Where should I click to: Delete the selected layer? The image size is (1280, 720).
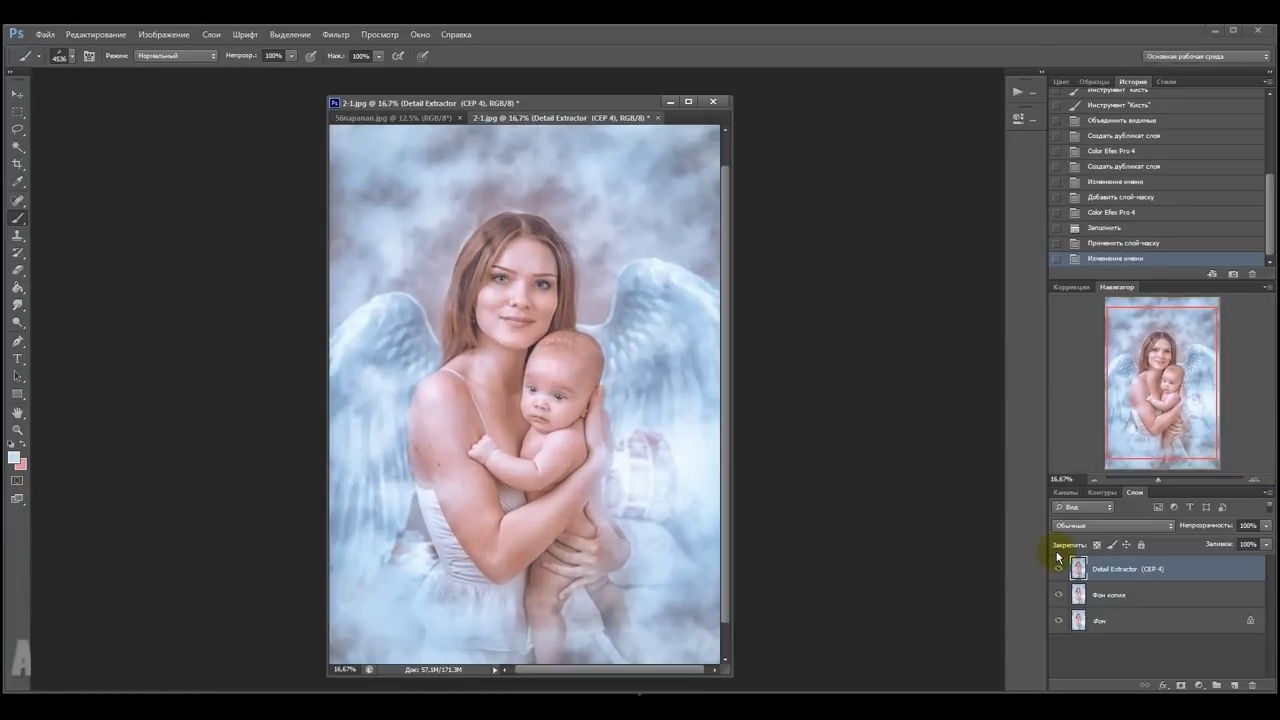coord(1252,685)
